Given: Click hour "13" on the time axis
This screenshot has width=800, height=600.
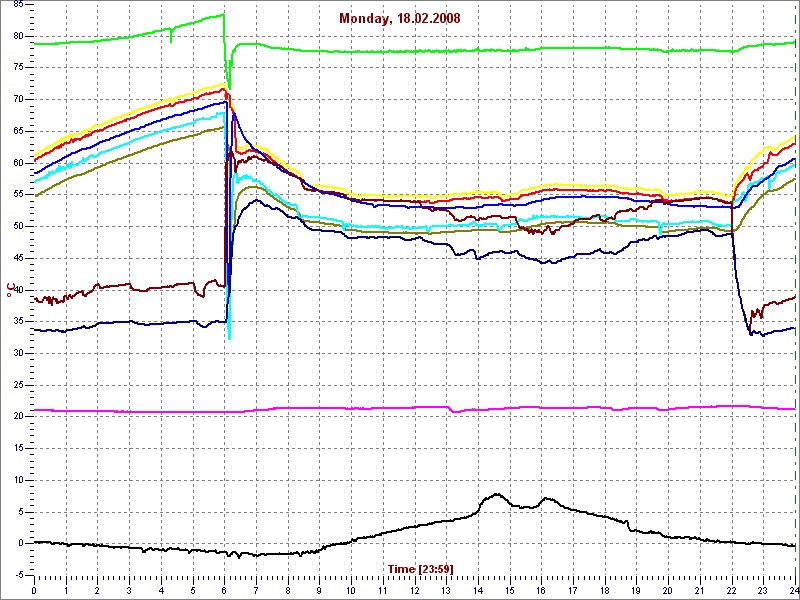Looking at the screenshot, I should pos(446,589).
